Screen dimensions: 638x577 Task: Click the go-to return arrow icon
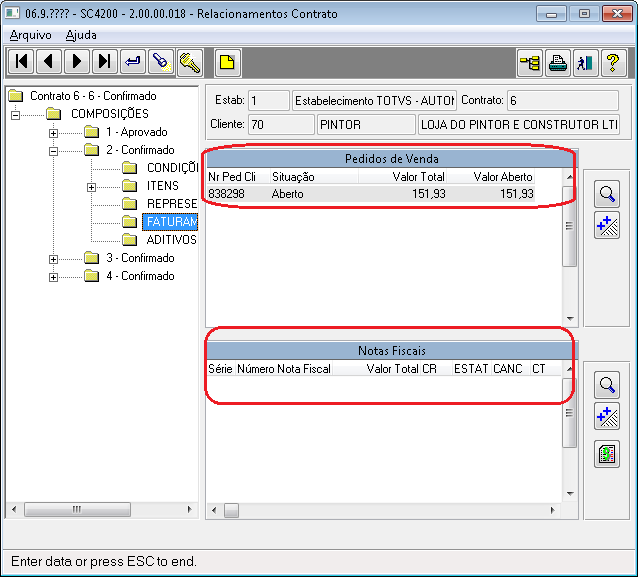coord(133,62)
